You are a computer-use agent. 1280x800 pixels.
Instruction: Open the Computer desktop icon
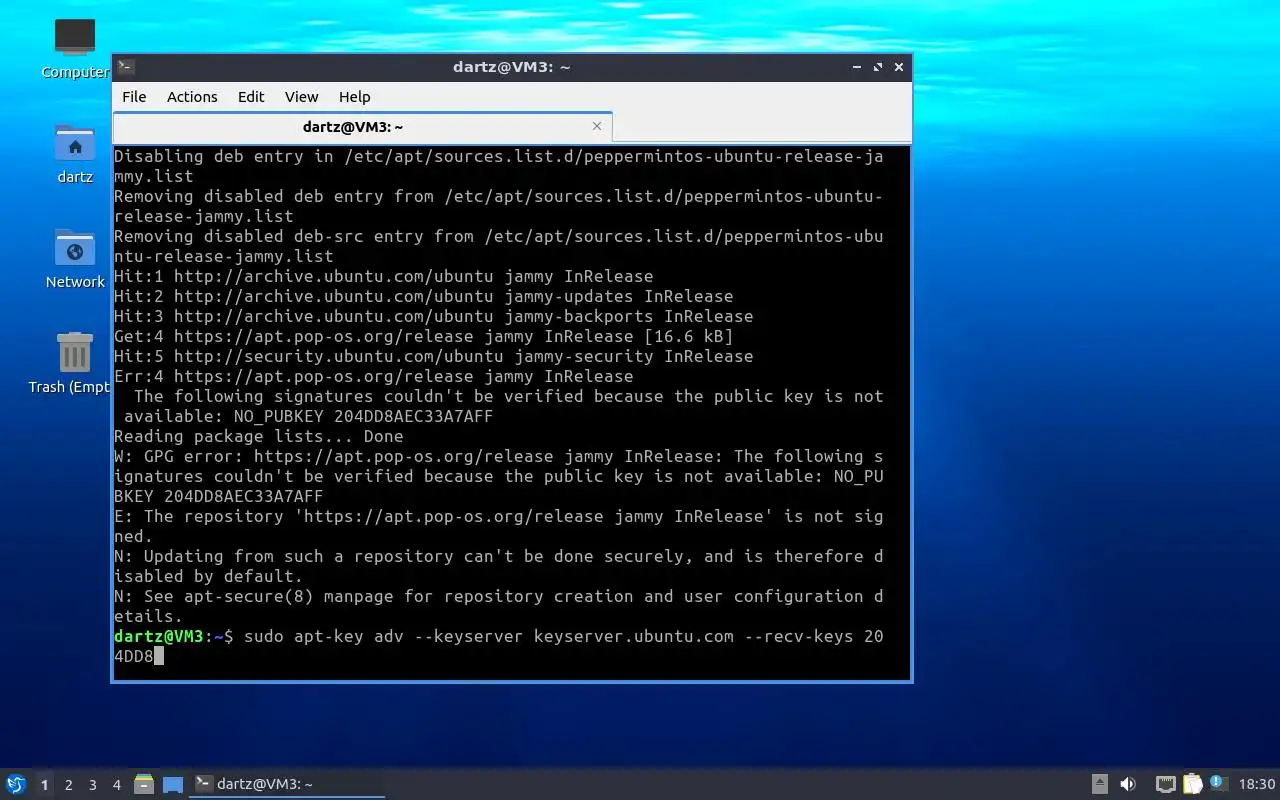pyautogui.click(x=75, y=48)
